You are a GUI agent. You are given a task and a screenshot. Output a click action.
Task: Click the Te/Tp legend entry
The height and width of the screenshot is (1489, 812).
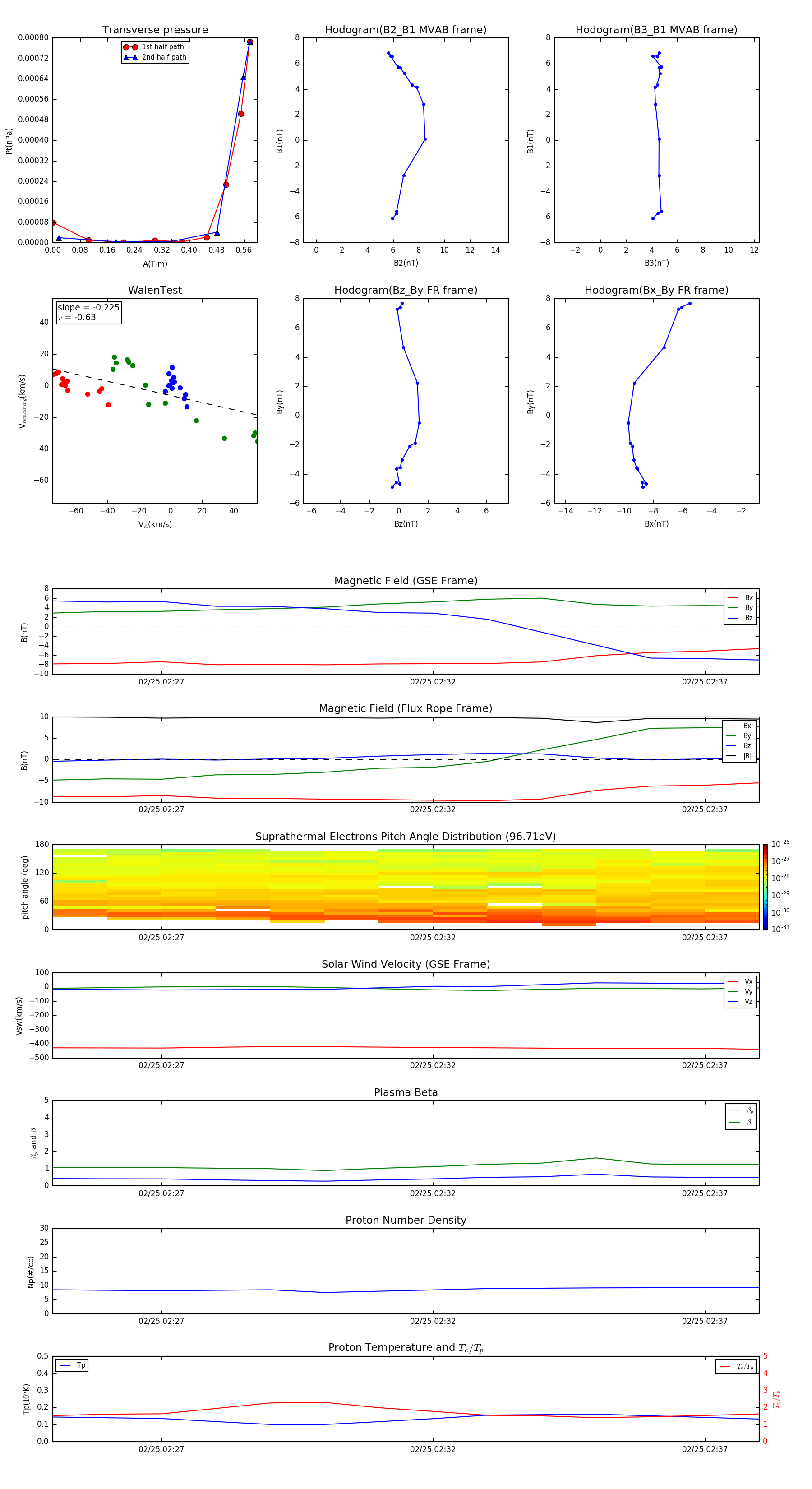(736, 1367)
